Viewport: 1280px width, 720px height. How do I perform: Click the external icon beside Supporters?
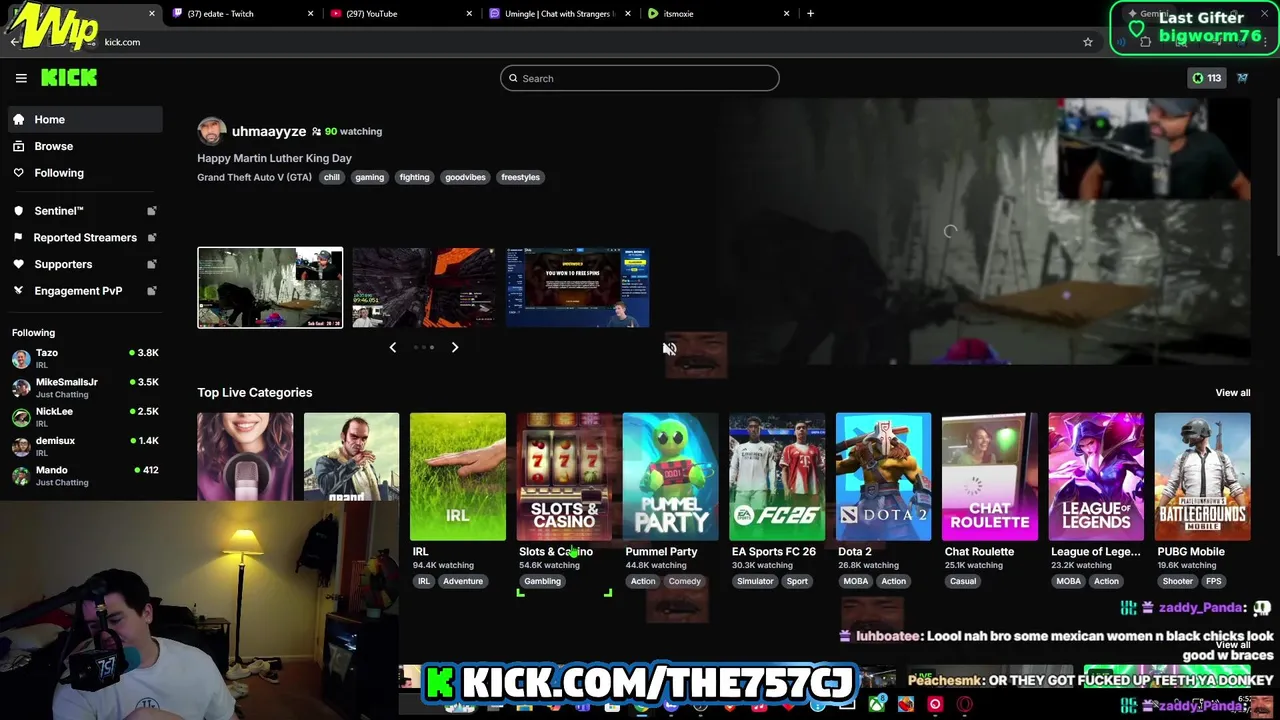[x=152, y=264]
